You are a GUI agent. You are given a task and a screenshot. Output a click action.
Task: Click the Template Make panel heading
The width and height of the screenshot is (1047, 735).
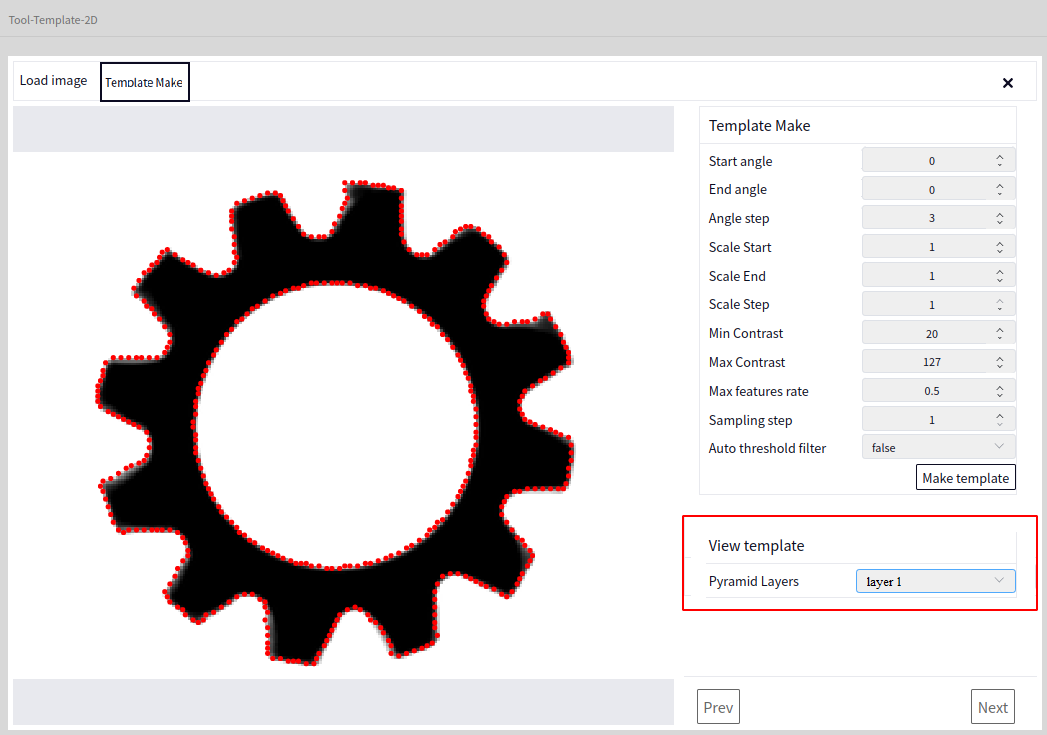[x=759, y=126]
